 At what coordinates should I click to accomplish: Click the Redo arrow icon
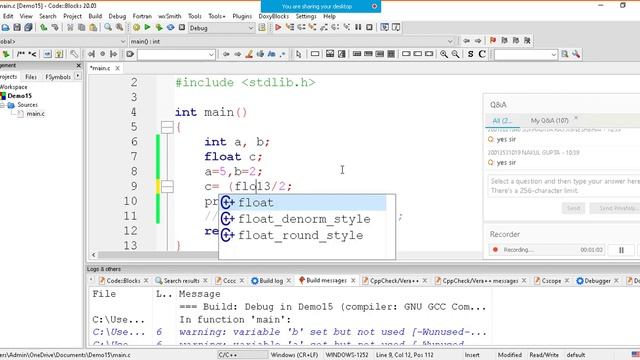click(x=55, y=27)
